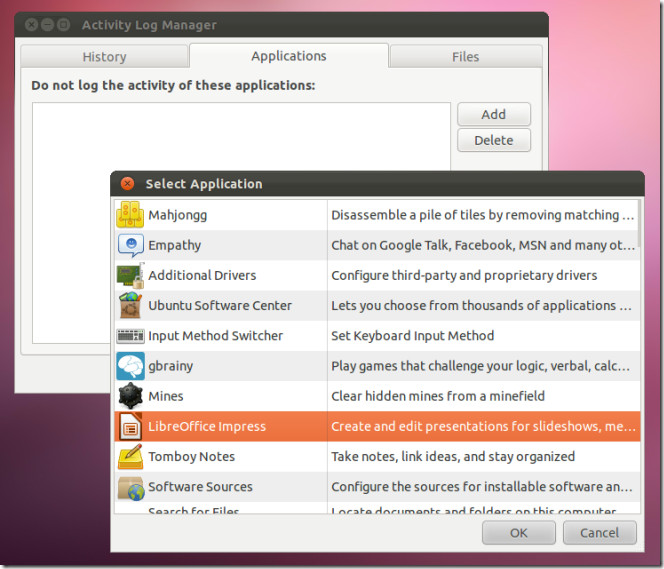Choose Tomboy Notes name text
Image resolution: width=664 pixels, height=569 pixels.
pyautogui.click(x=191, y=456)
